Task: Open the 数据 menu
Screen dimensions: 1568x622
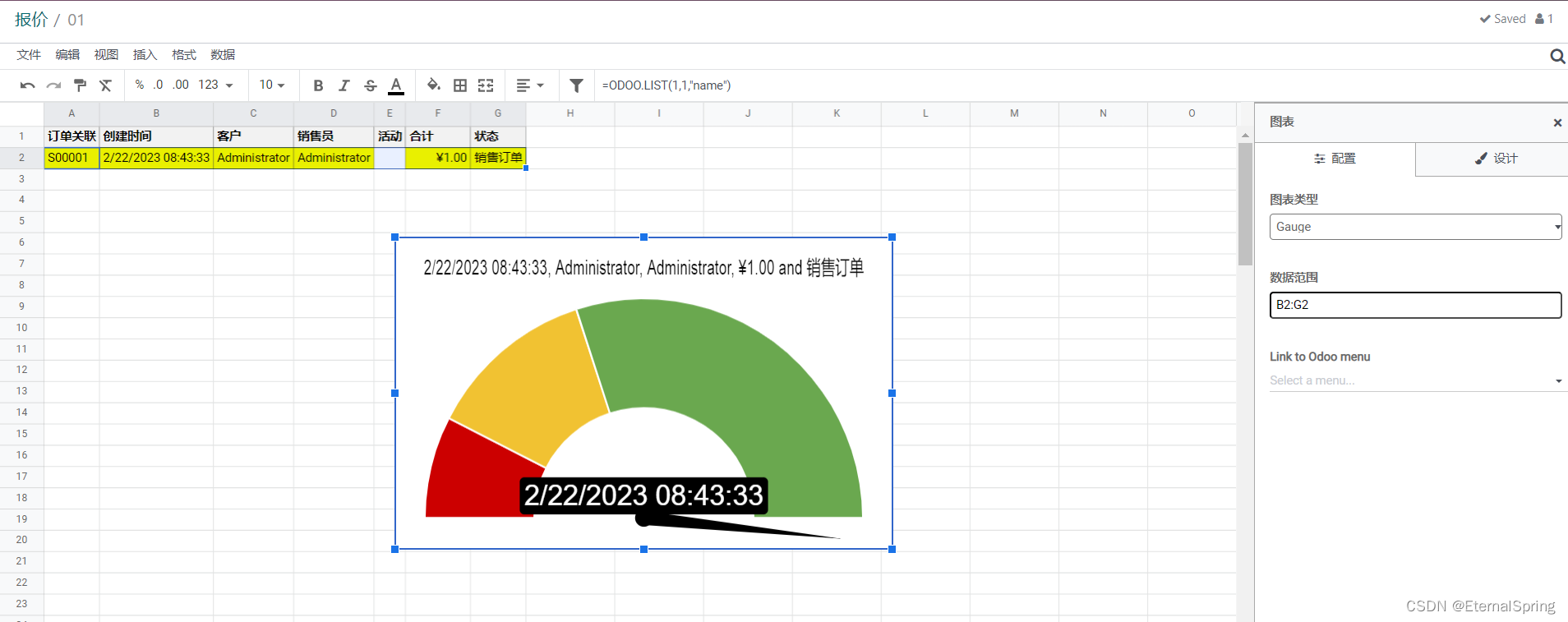Action: point(223,55)
